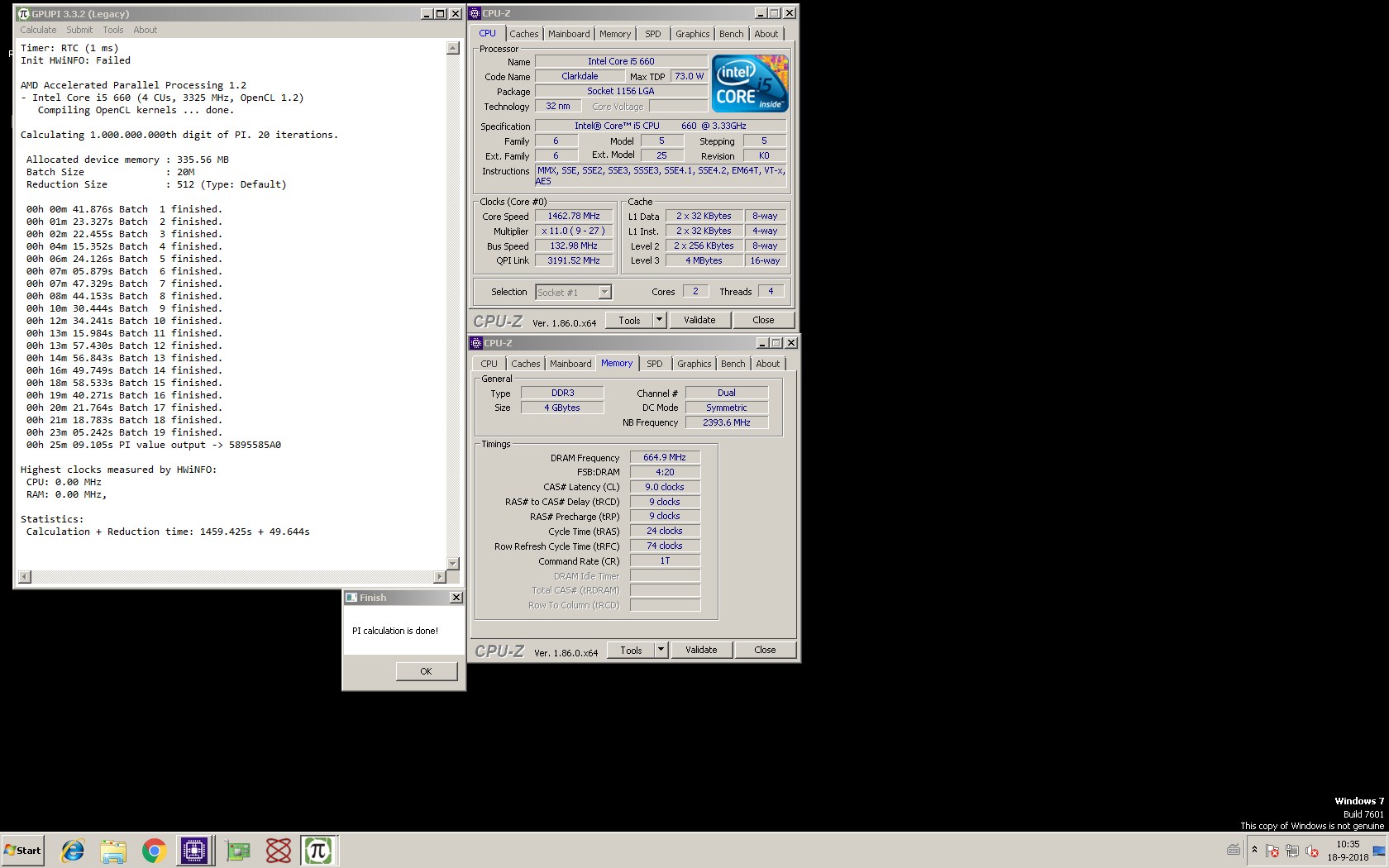Click GPUPI horizontal scrollbar left arrow
Screen dimensions: 1389x868
coord(25,576)
